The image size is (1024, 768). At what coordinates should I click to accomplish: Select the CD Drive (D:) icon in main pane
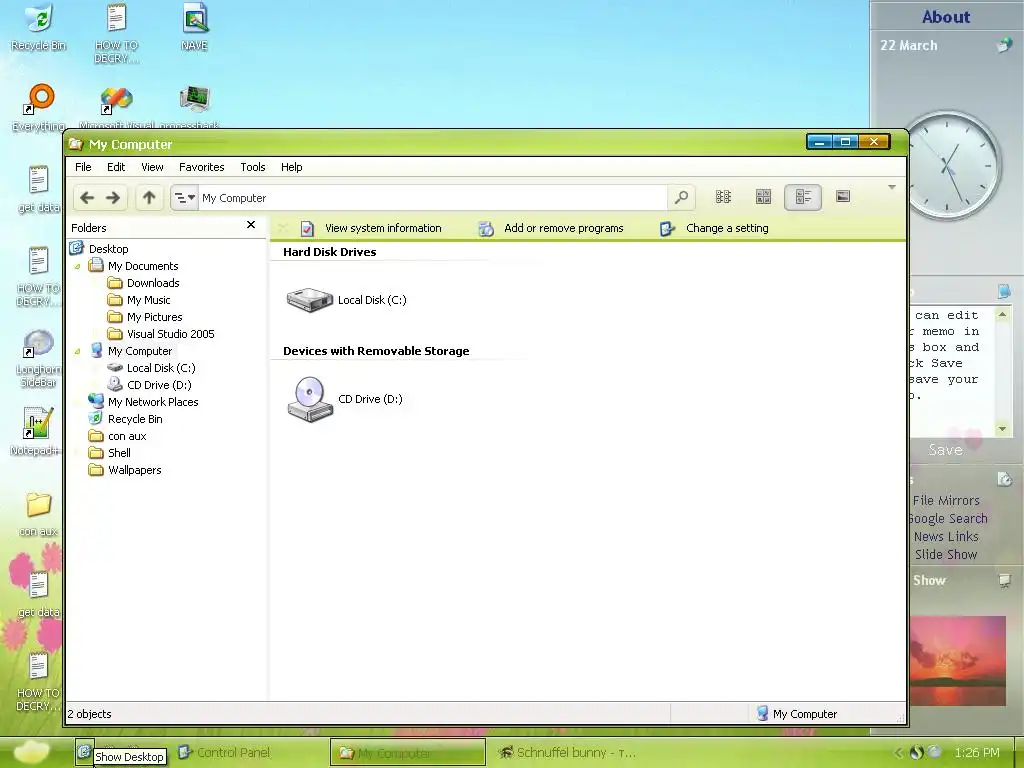coord(310,399)
